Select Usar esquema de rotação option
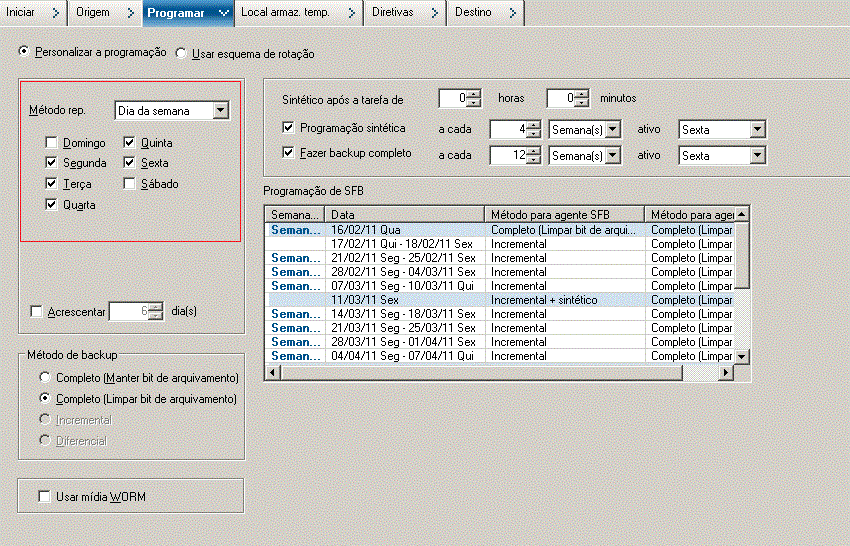850x546 pixels. [x=182, y=53]
